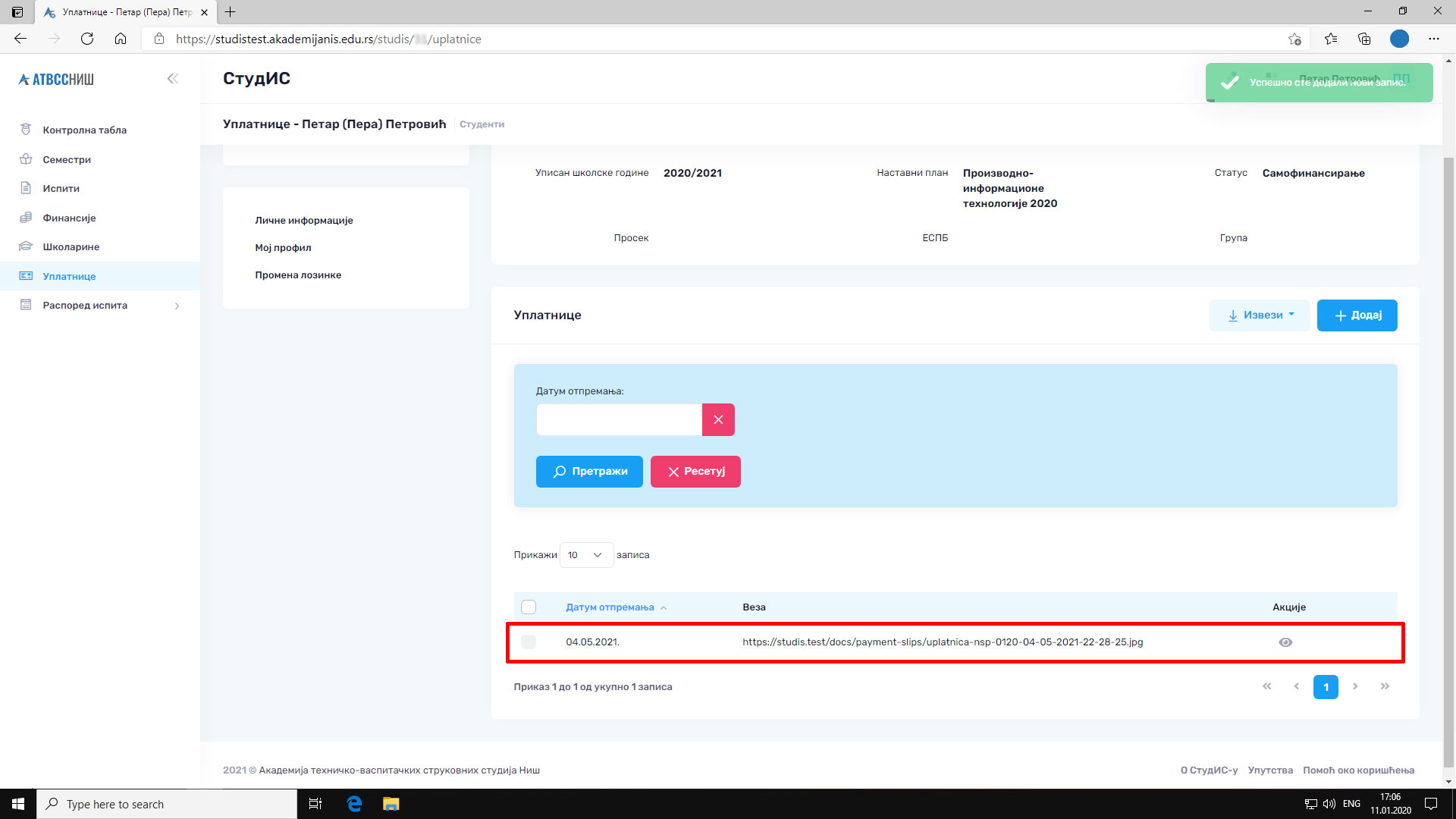
Task: Open the Windows Start menu
Action: pyautogui.click(x=18, y=804)
